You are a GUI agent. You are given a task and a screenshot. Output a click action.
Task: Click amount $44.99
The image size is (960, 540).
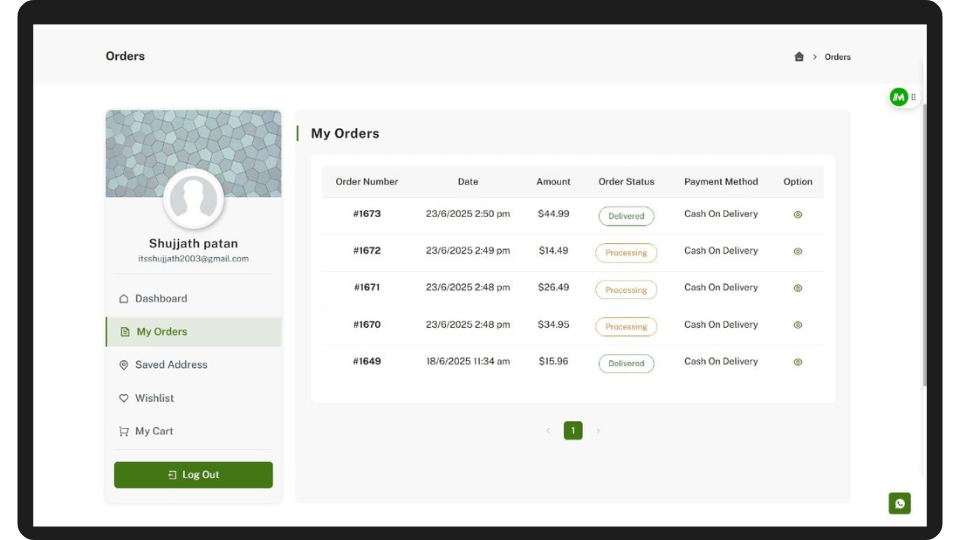tap(553, 214)
